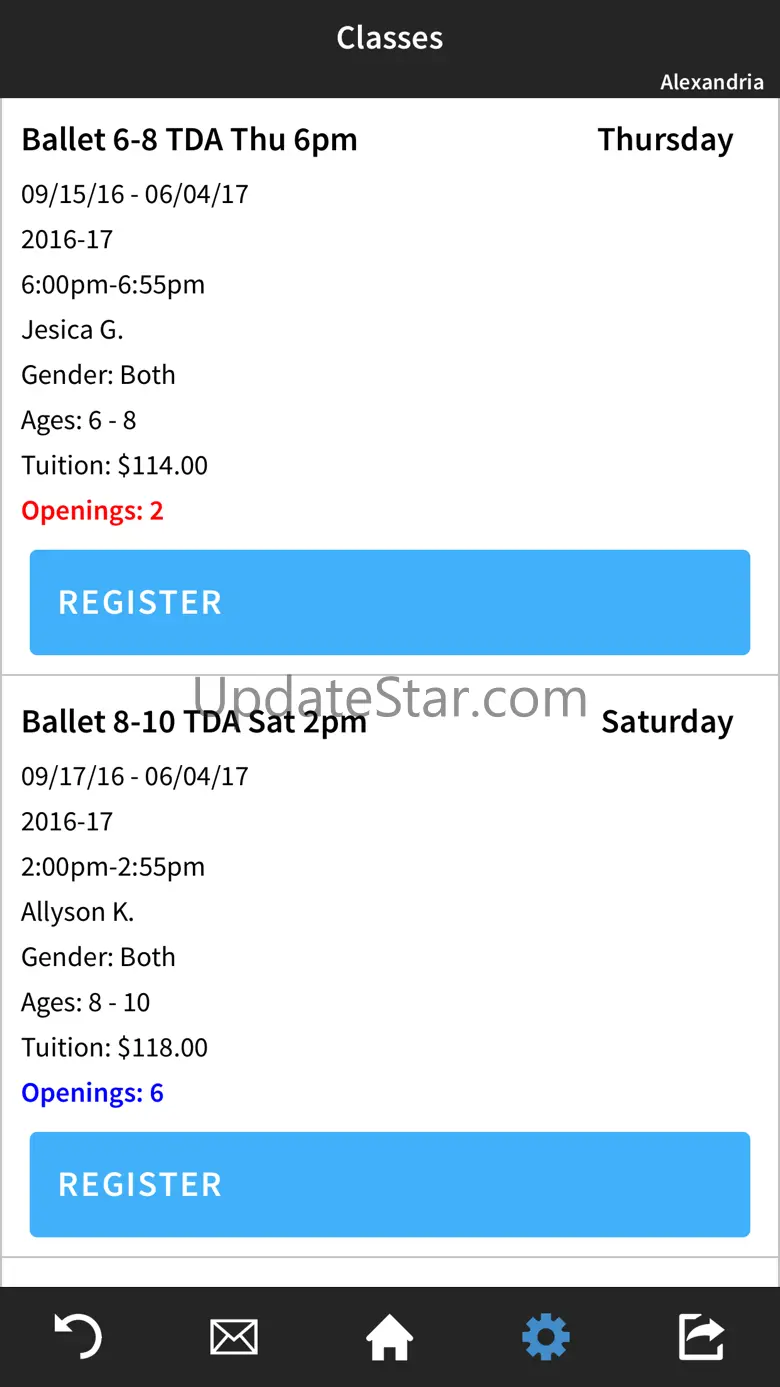Tap instructor name Jesica G.

tap(72, 330)
